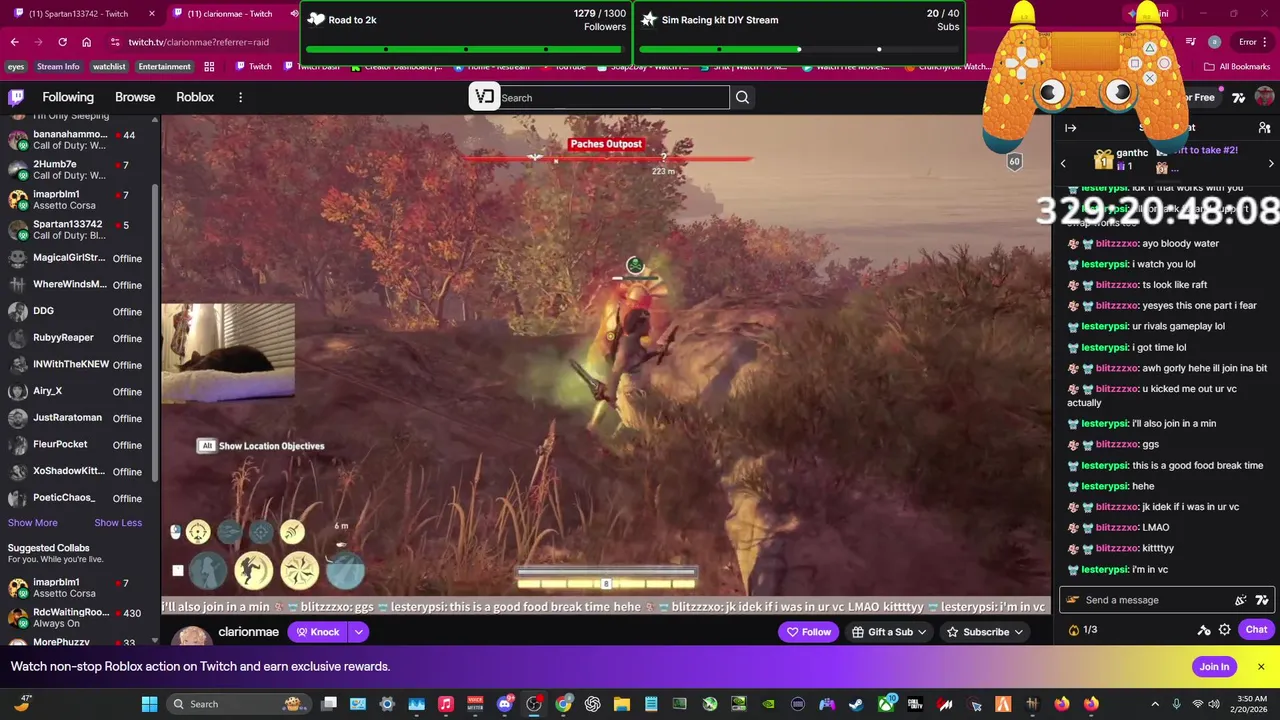The width and height of the screenshot is (1280, 720).
Task: Go to next item in chat gift banner
Action: pos(1271,163)
